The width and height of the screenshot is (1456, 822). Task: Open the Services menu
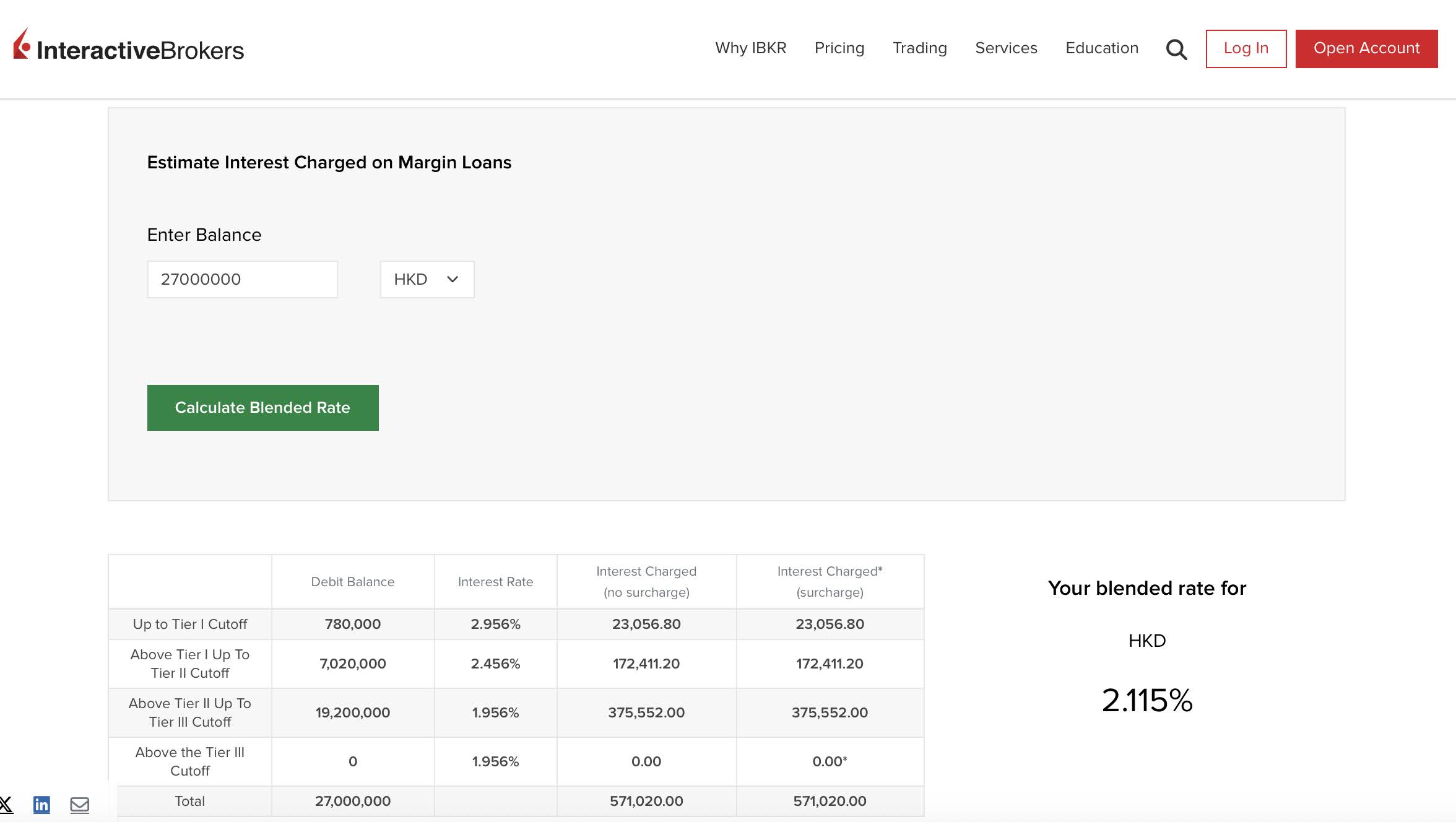1006,48
